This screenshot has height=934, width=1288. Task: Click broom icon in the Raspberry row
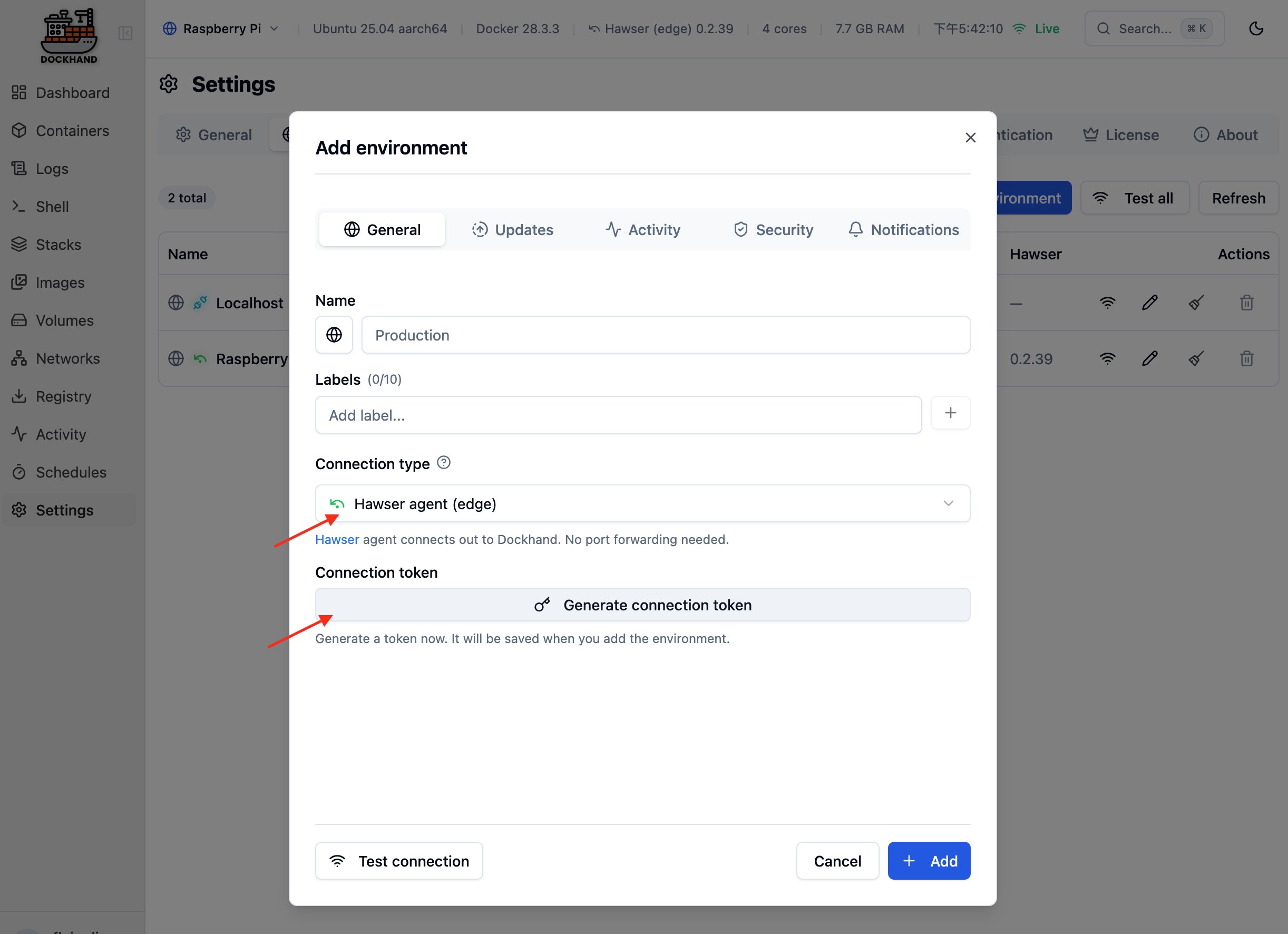(x=1196, y=358)
